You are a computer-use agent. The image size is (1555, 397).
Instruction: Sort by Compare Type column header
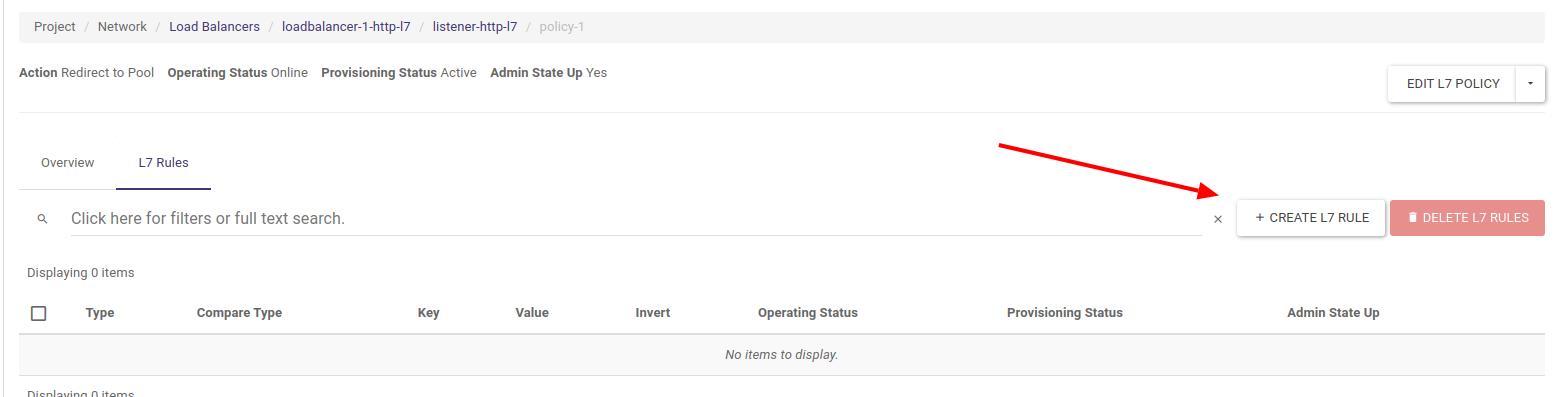click(239, 313)
